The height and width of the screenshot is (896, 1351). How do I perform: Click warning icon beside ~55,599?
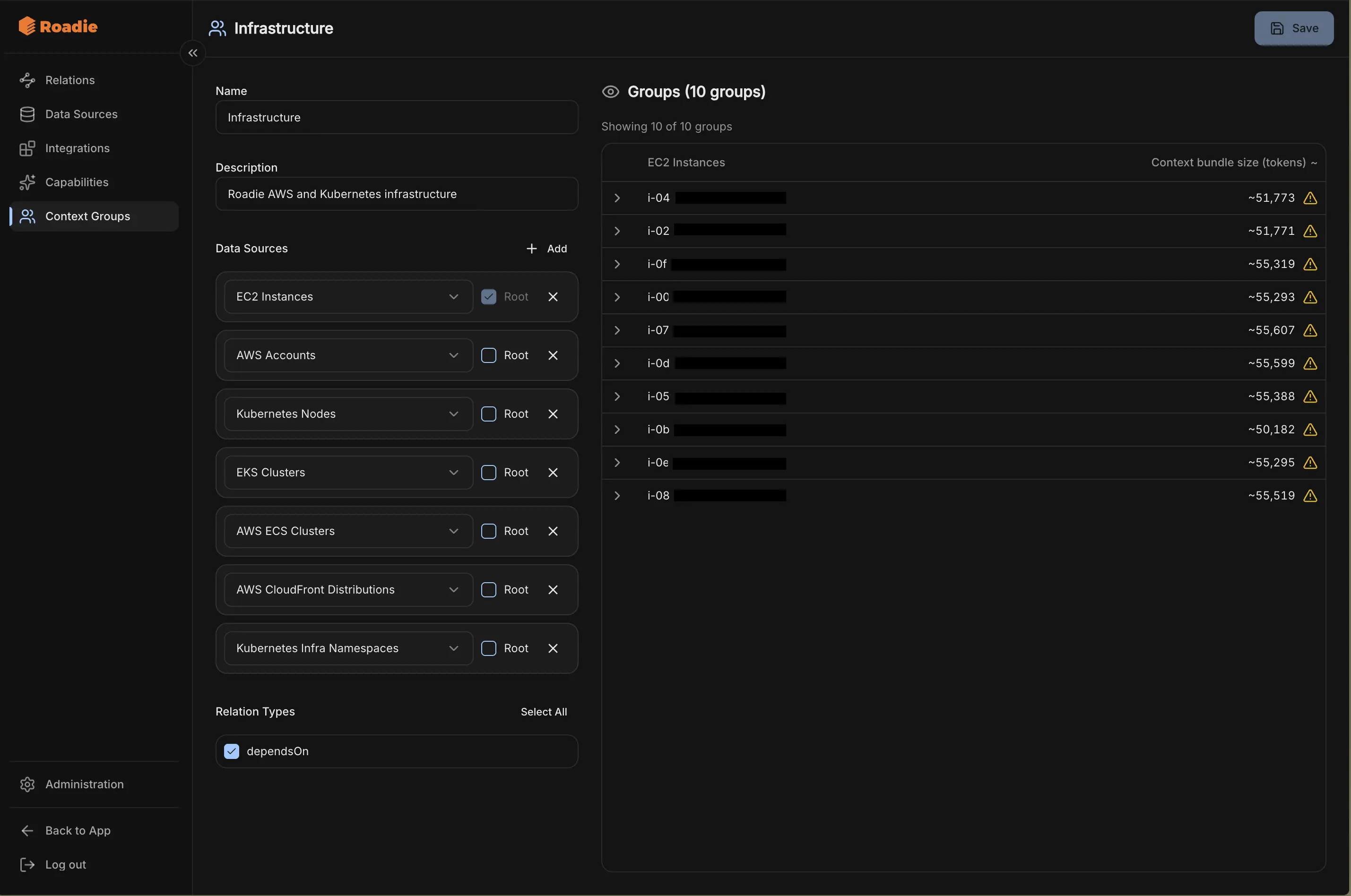coord(1310,363)
